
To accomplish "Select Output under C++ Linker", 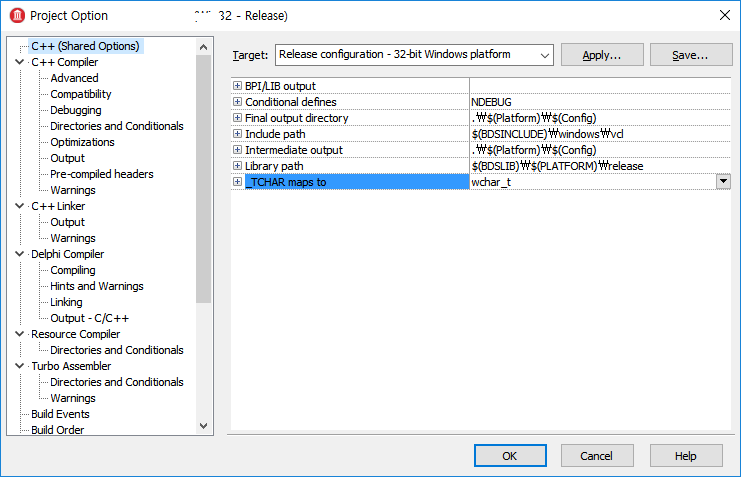I will click(x=68, y=222).
